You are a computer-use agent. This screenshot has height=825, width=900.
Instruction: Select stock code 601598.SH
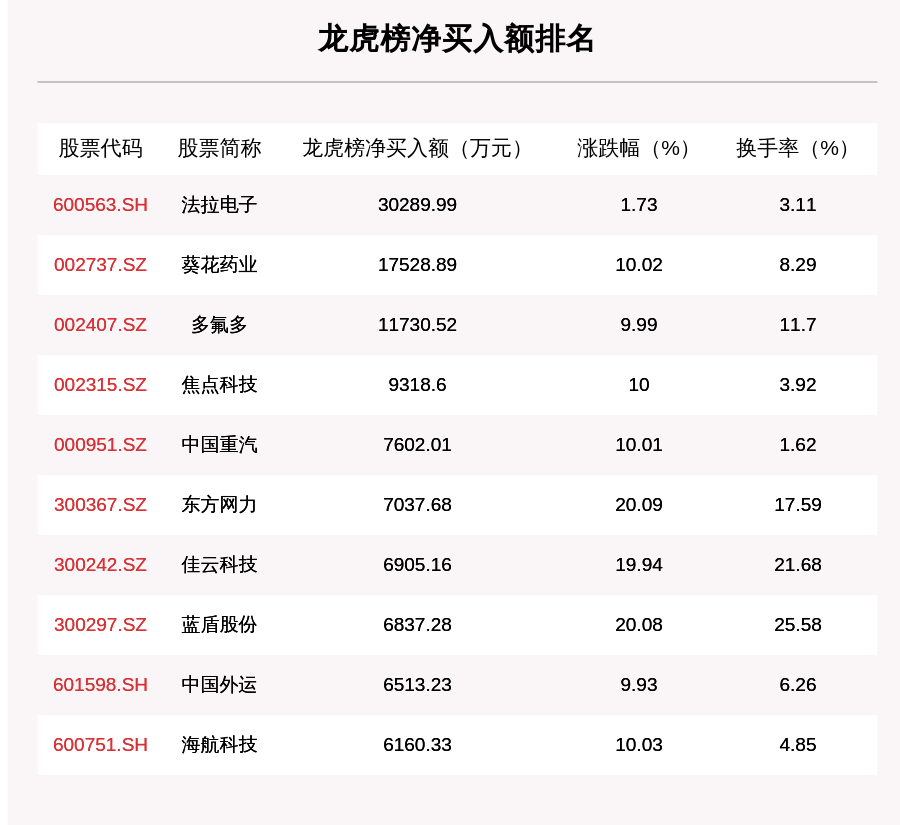coord(100,684)
